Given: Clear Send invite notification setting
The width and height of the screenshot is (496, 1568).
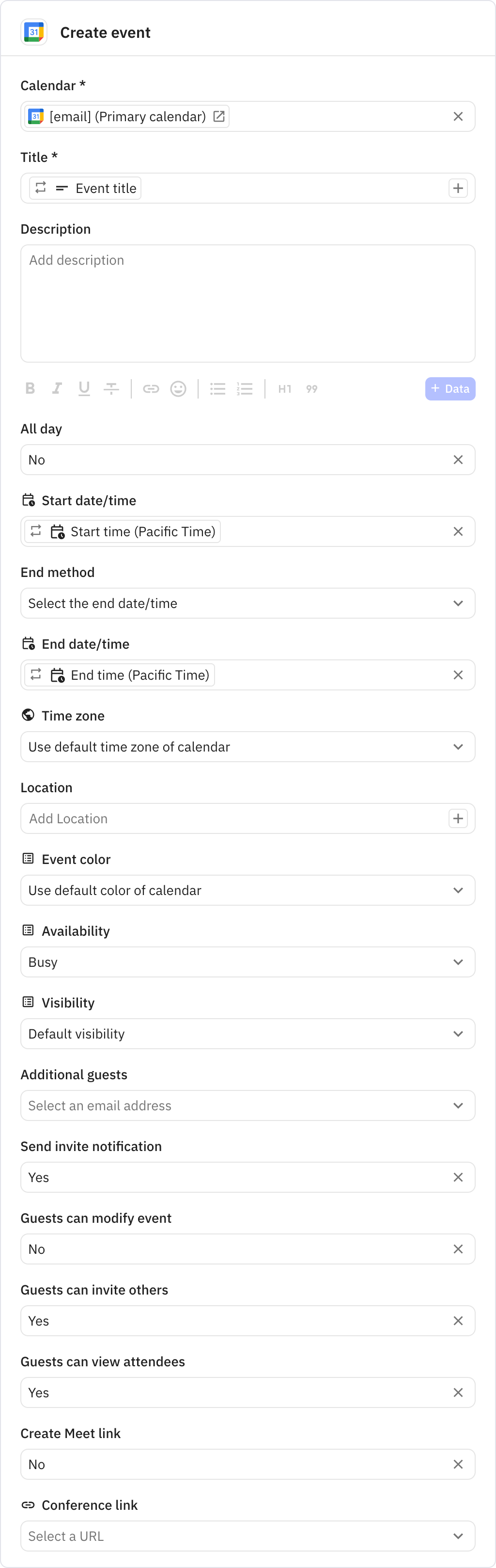Looking at the screenshot, I should pyautogui.click(x=458, y=1177).
